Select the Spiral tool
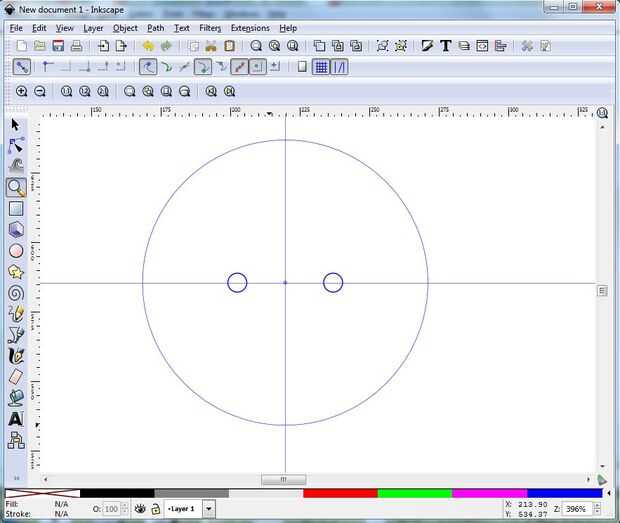This screenshot has width=620, height=523. [16, 293]
